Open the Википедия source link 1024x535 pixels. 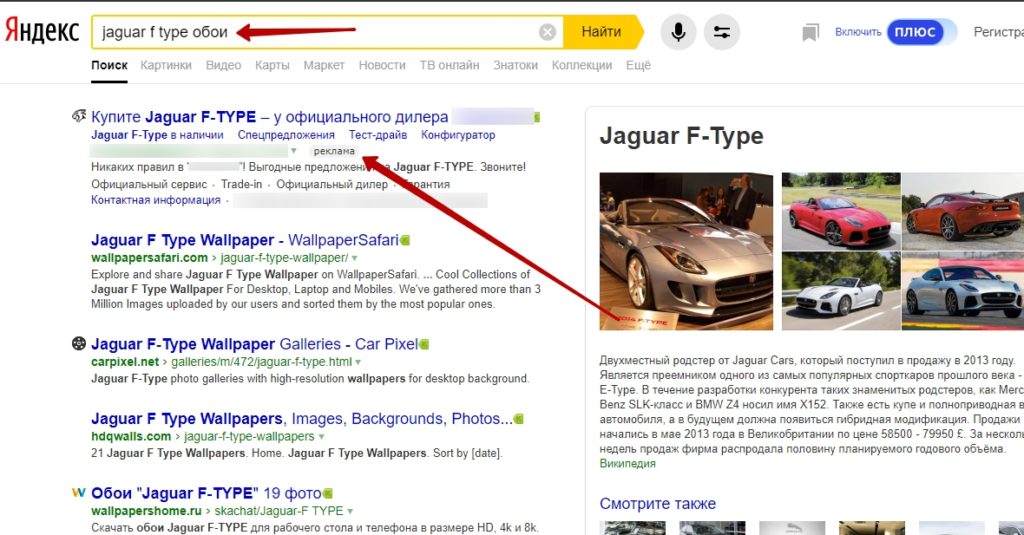tap(628, 463)
